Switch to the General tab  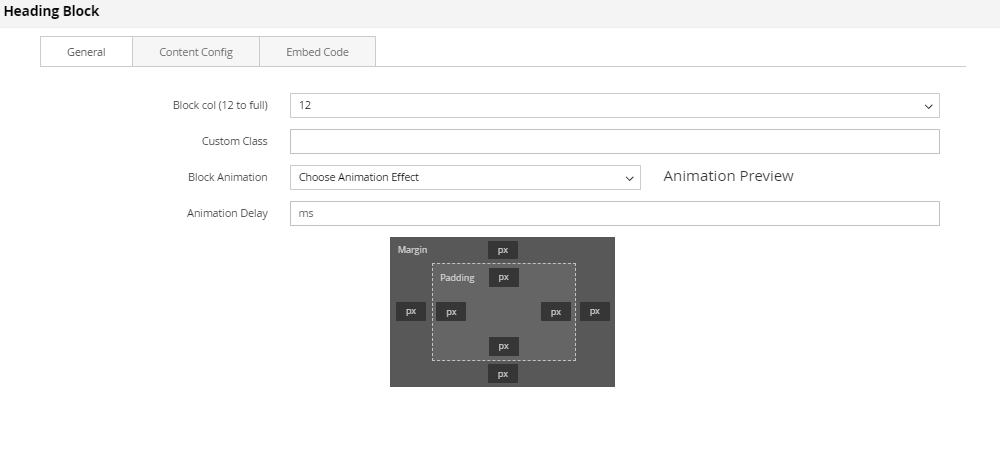tap(86, 52)
